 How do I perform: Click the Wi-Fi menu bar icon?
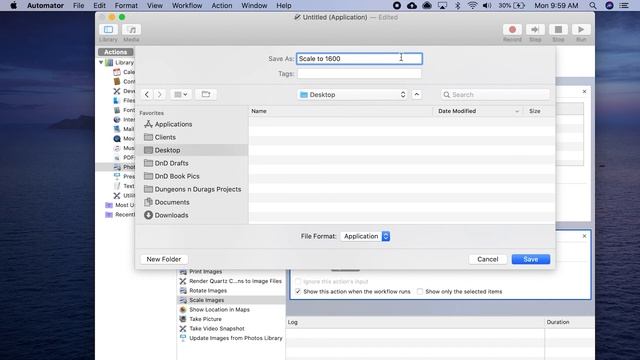pos(472,6)
